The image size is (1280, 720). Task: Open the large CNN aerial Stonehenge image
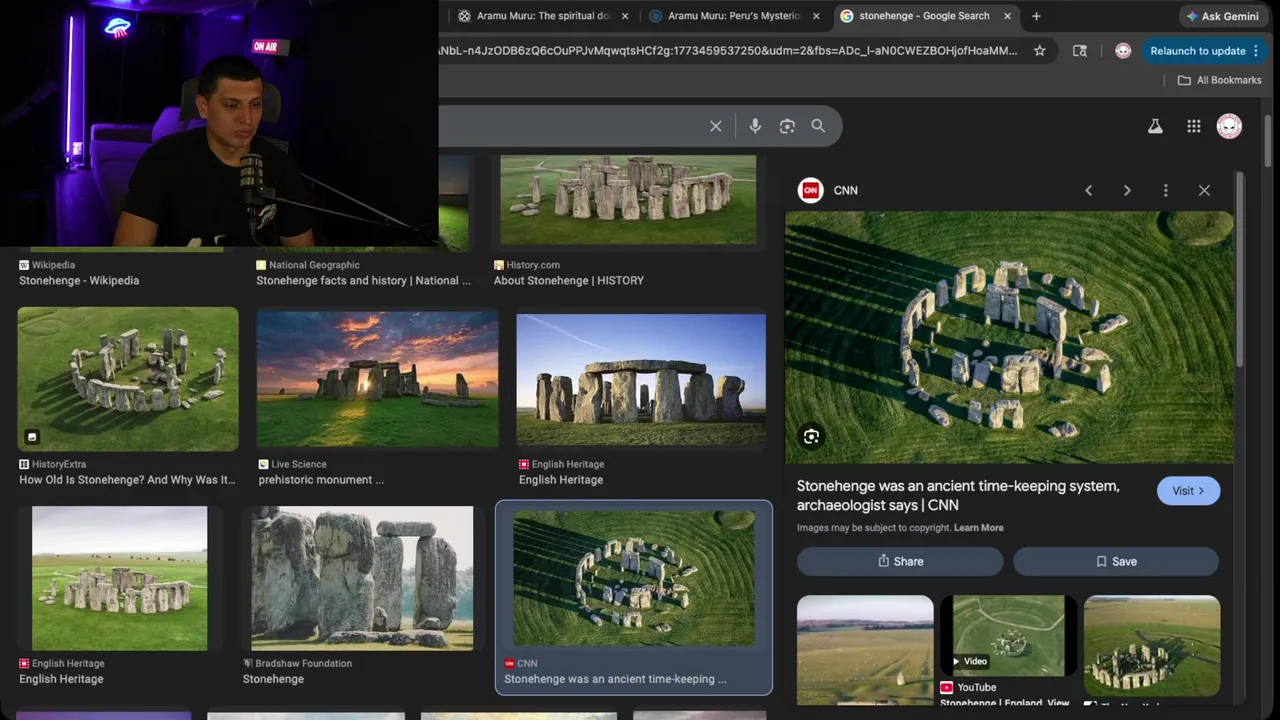tap(1009, 337)
